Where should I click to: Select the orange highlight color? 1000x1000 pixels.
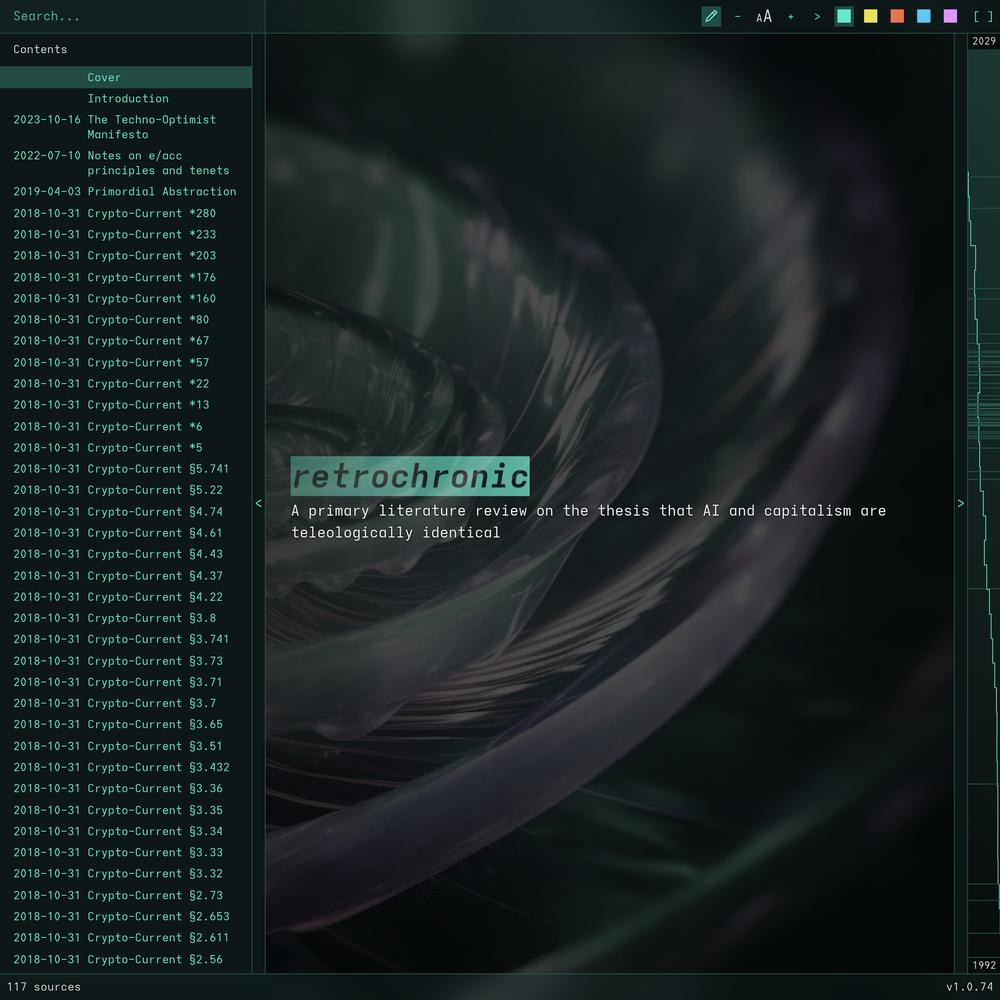(x=897, y=17)
